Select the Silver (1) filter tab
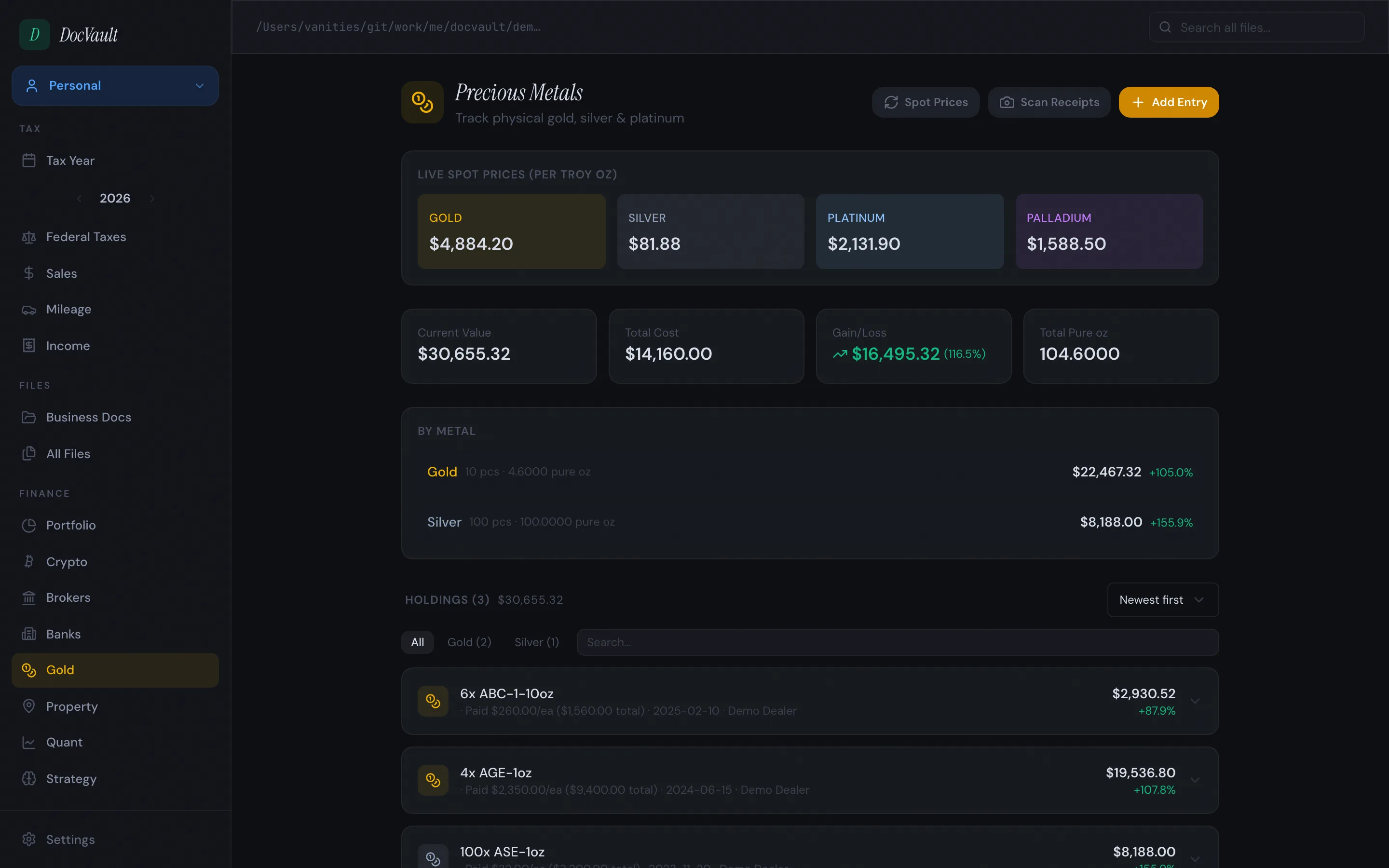Screen dimensions: 1389x868 (537, 642)
